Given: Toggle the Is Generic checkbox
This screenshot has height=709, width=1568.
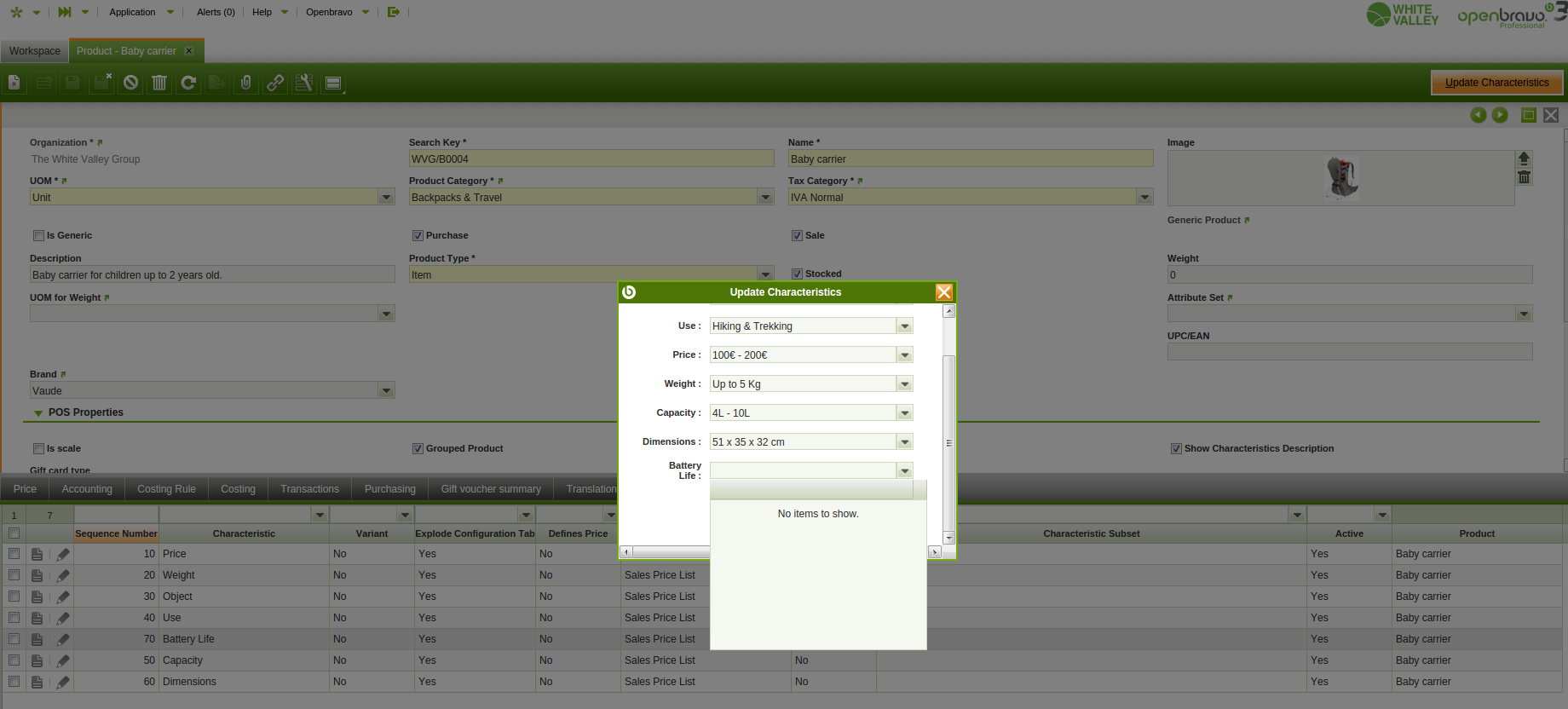Looking at the screenshot, I should 38,236.
